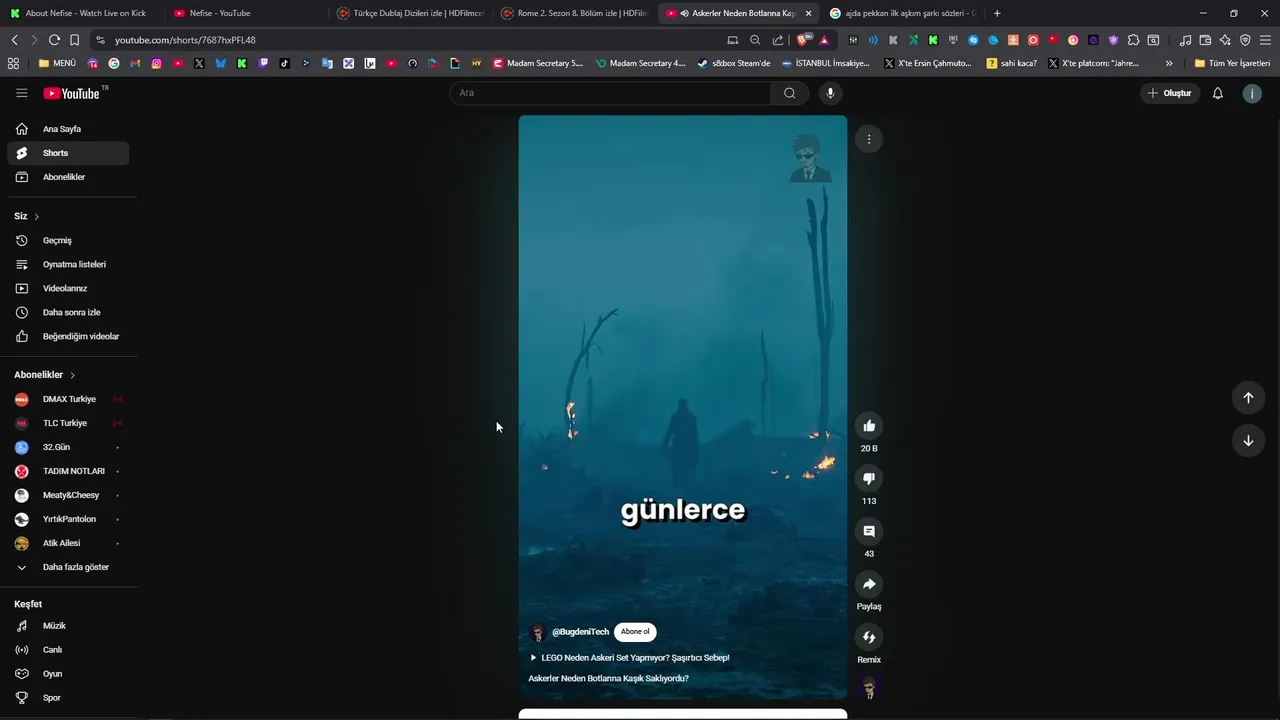
Task: Dislike the short with thumbs down
Action: (869, 479)
